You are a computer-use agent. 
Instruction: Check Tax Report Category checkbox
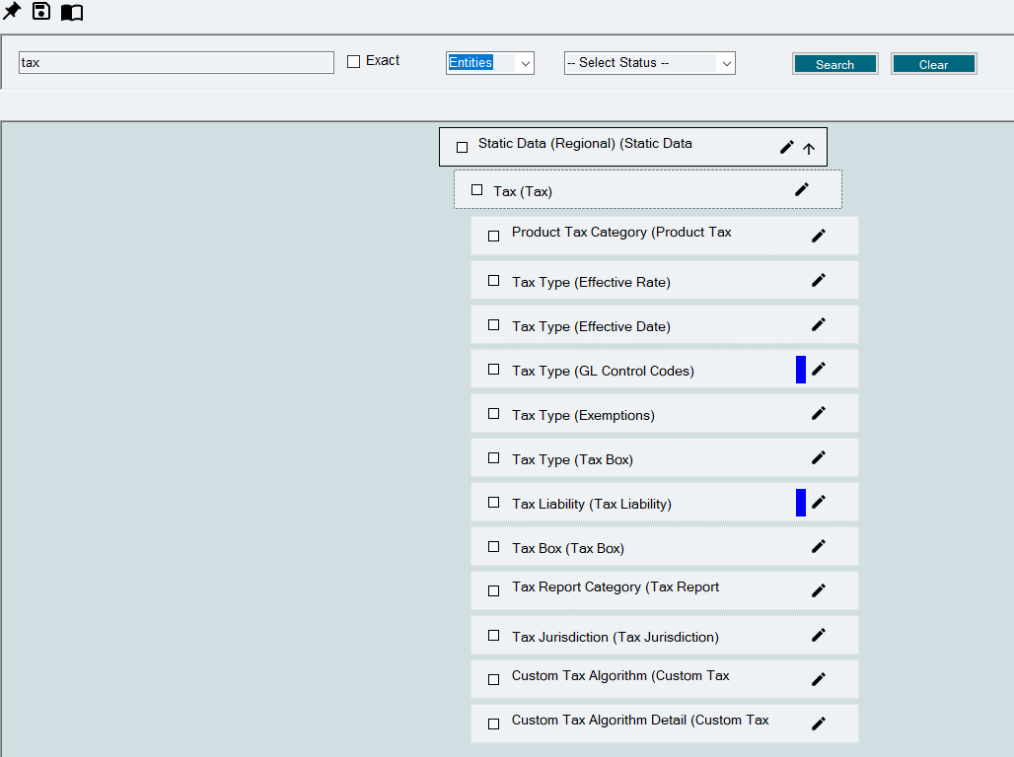coord(493,591)
